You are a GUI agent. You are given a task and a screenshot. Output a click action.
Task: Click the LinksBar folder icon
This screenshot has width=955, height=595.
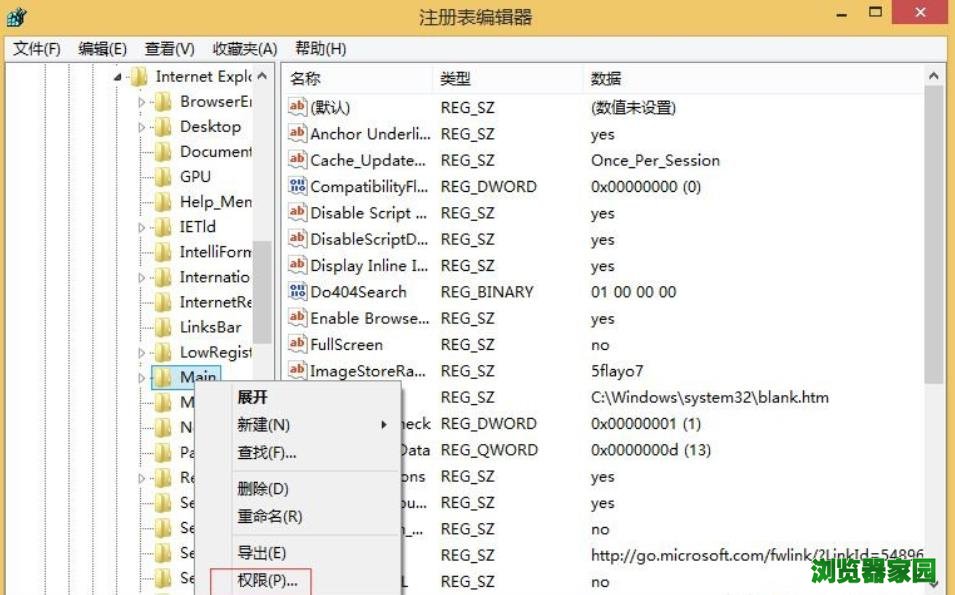coord(164,327)
